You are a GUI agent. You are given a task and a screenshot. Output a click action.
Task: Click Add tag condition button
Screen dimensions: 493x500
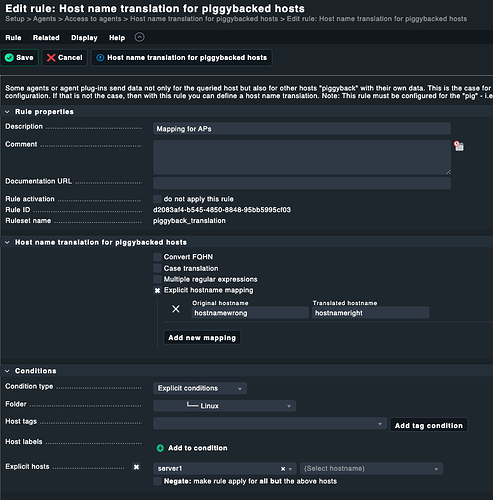[x=429, y=425]
